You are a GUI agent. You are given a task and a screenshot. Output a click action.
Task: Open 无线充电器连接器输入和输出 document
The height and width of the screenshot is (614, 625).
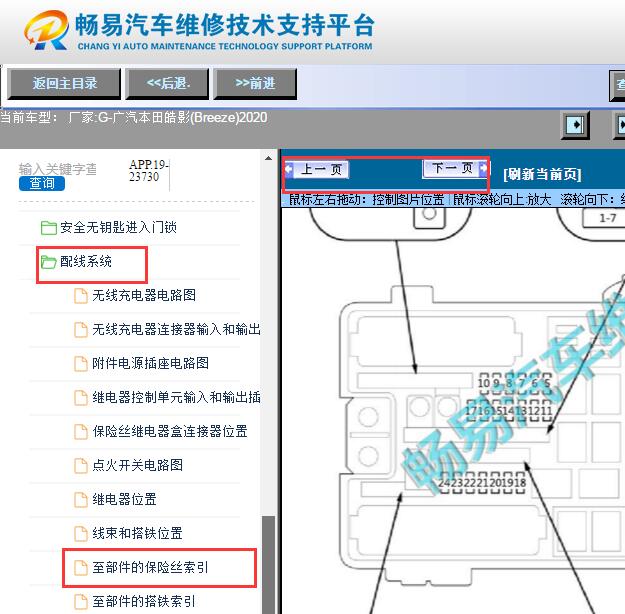pos(177,329)
